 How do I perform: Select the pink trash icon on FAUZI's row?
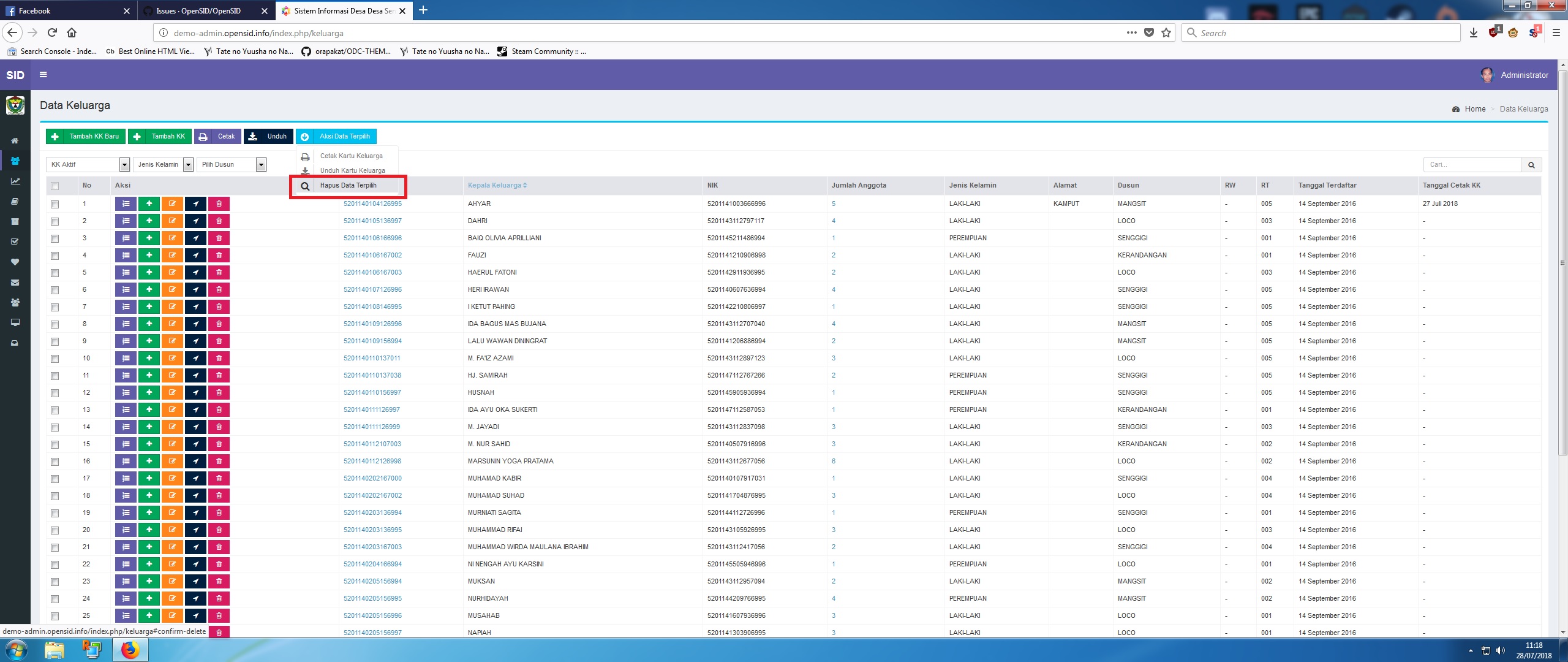219,255
